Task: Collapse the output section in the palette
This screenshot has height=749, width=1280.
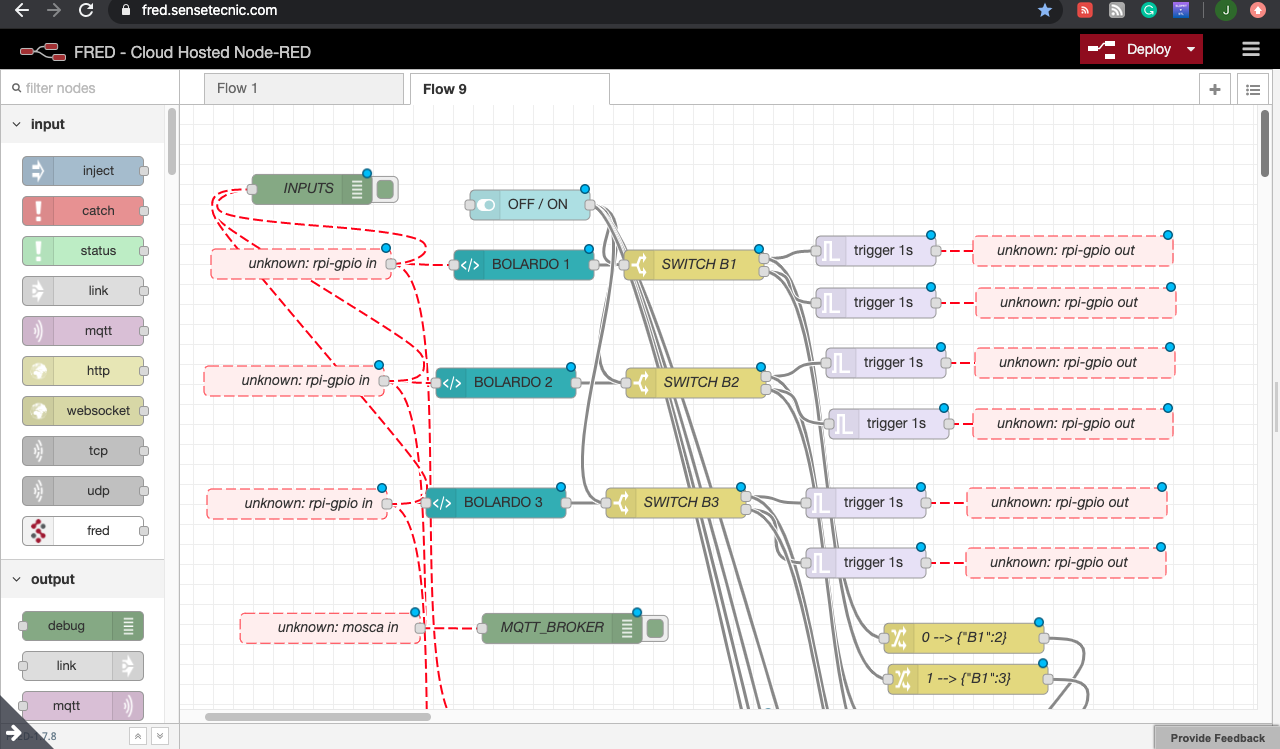Action: tap(16, 578)
